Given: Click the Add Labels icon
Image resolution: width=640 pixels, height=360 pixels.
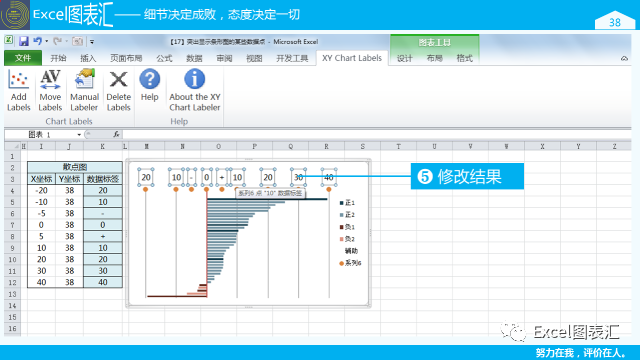Looking at the screenshot, I should [18, 90].
